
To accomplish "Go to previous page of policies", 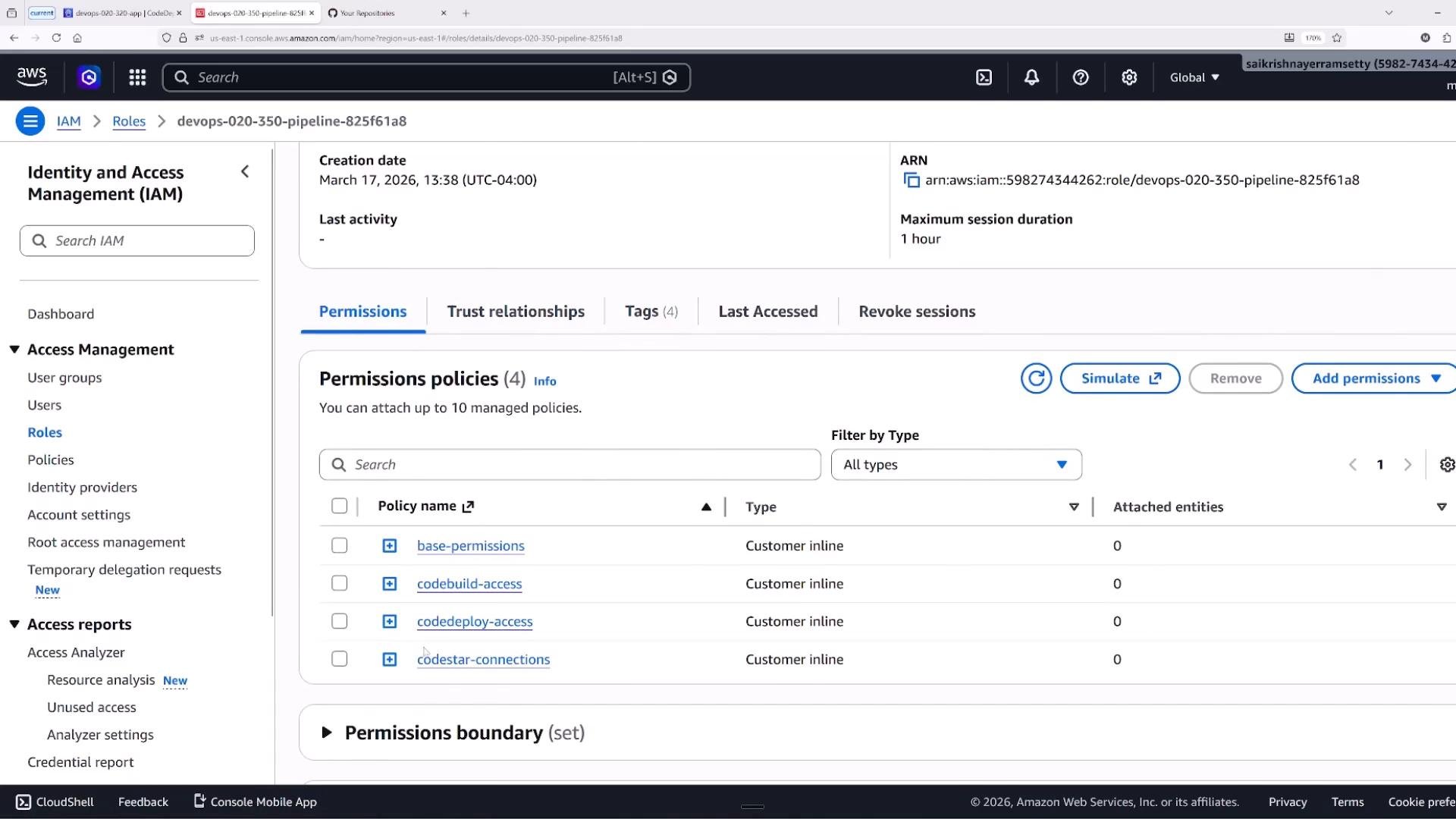I will [1353, 465].
